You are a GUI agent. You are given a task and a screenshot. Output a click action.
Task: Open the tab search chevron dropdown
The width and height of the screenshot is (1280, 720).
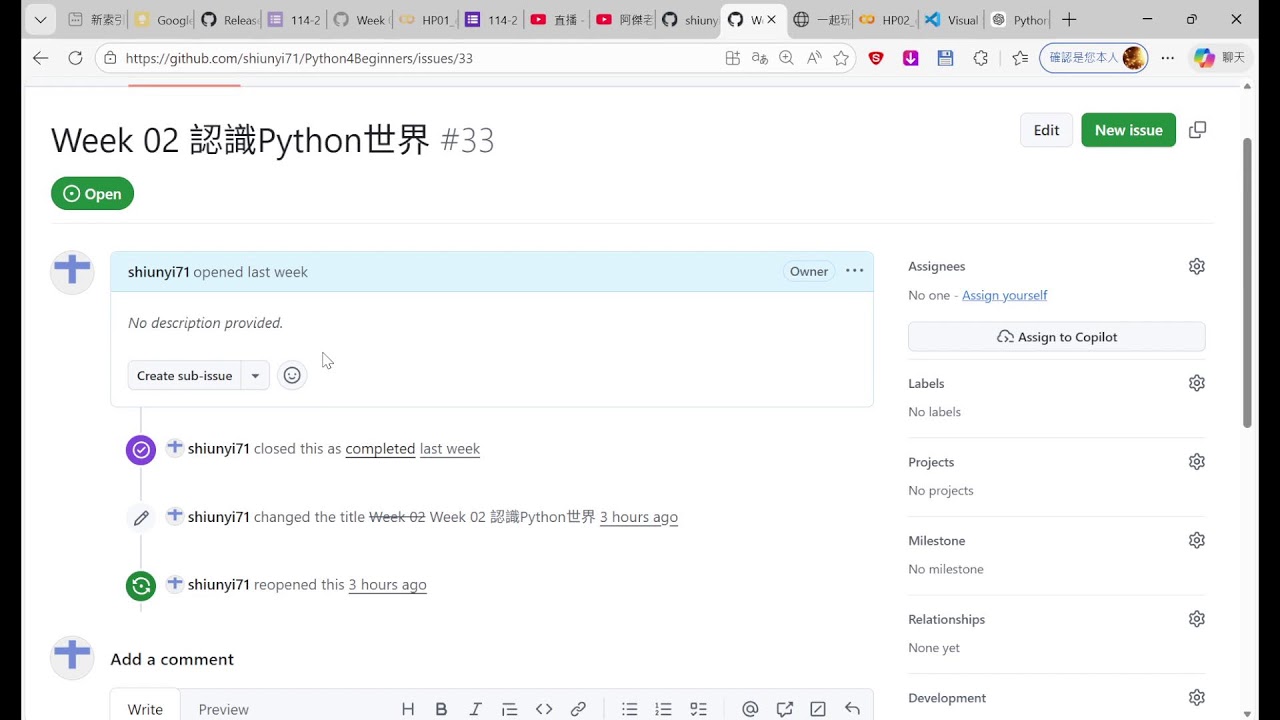point(40,19)
